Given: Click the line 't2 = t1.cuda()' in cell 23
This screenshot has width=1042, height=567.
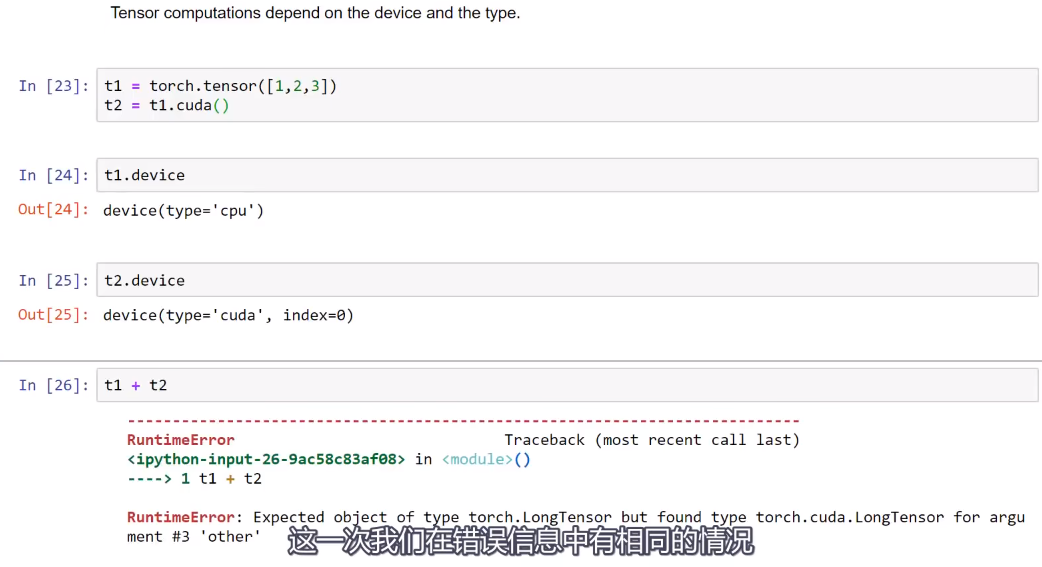Looking at the screenshot, I should coord(167,105).
